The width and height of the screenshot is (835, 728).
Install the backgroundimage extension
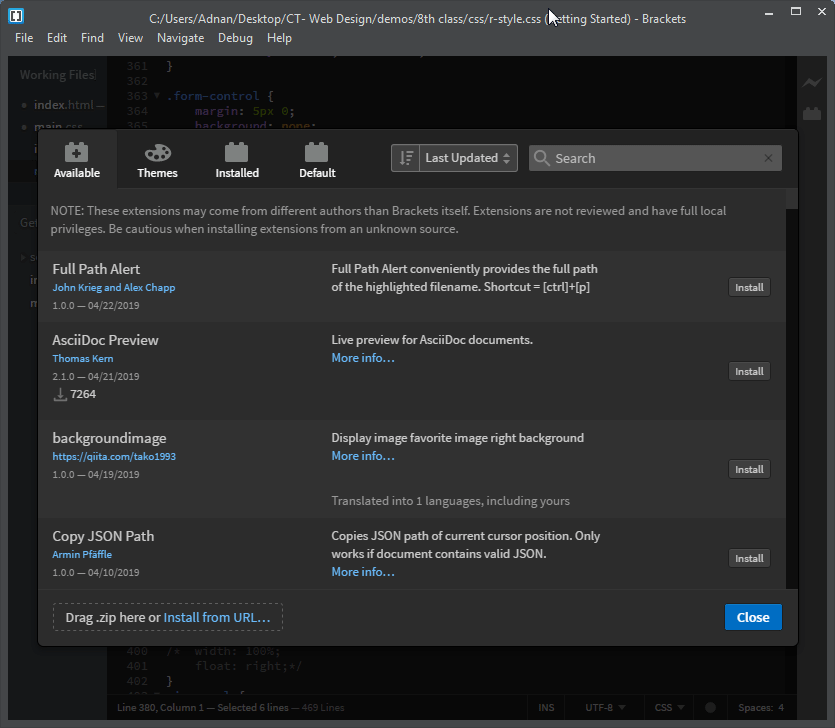[x=749, y=470]
